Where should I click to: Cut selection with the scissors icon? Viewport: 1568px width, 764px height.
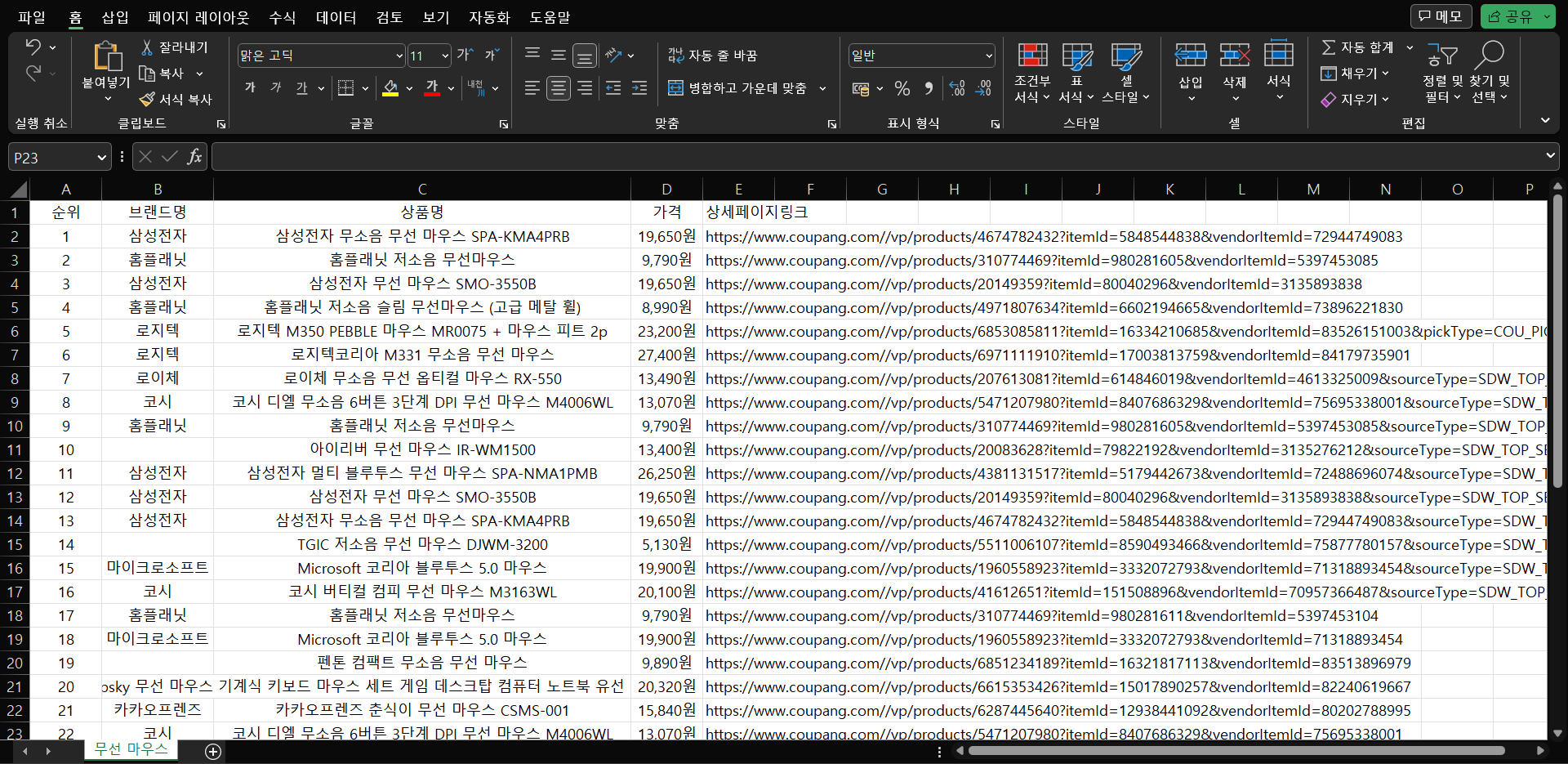tap(147, 47)
